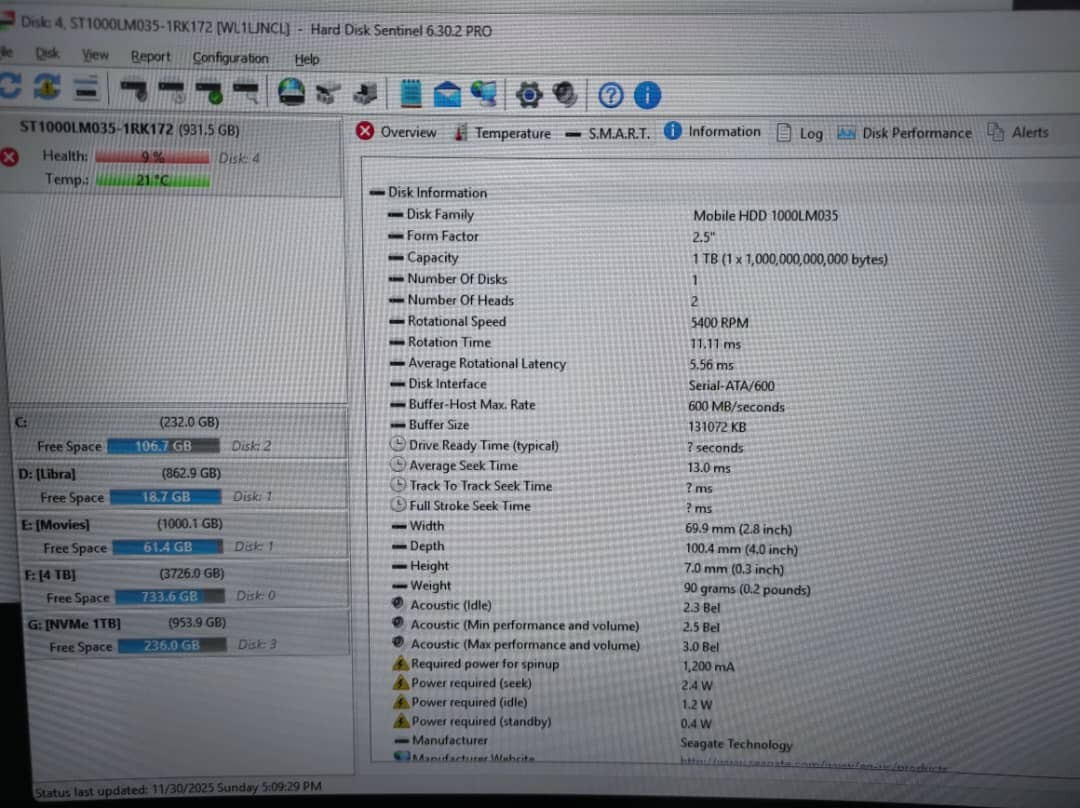Screen dimensions: 1080x808
Task: Collapse the Disk Information tree section
Action: tap(377, 193)
